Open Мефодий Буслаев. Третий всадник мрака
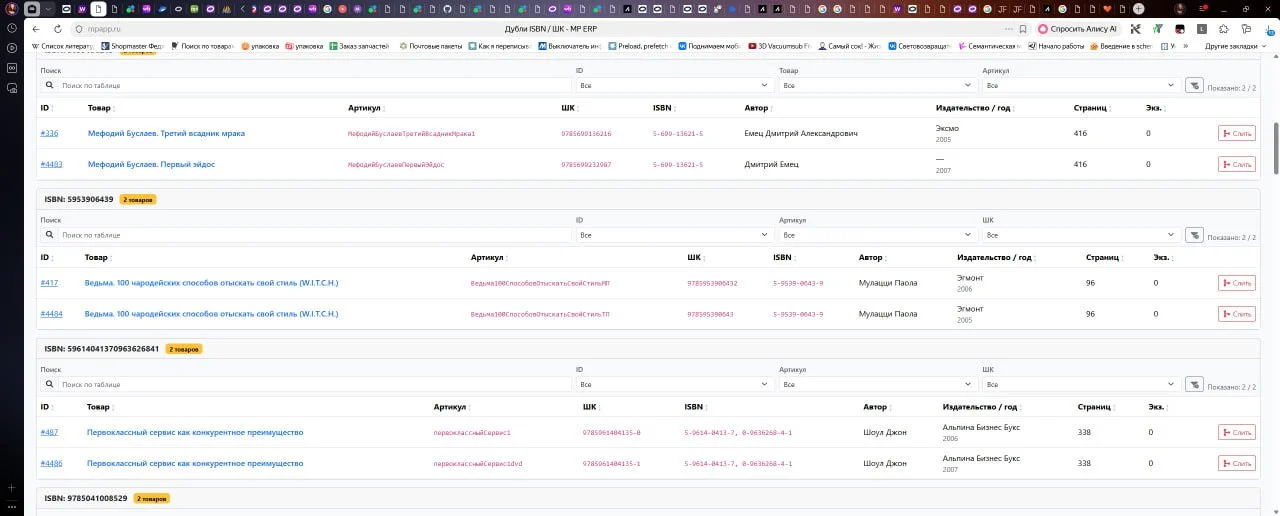 click(166, 133)
